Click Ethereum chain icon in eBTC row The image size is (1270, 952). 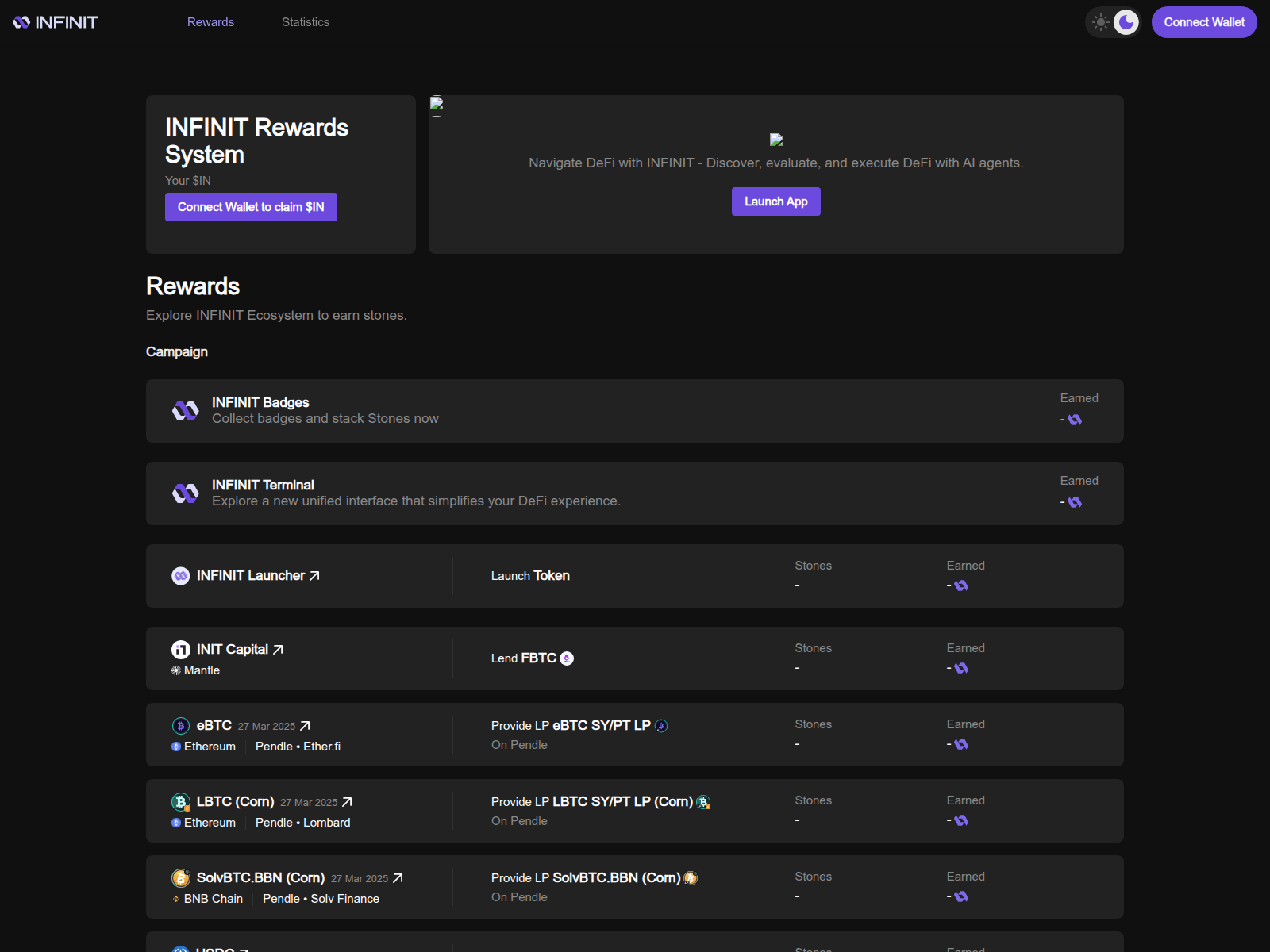click(x=176, y=747)
